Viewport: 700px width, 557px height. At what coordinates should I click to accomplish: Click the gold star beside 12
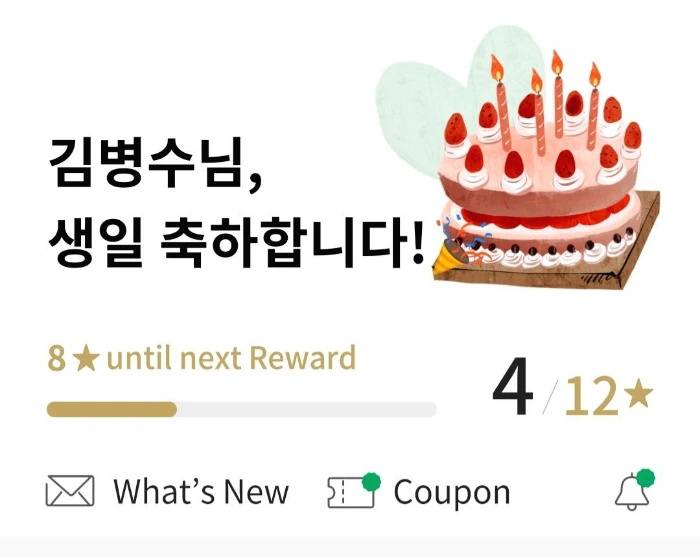638,393
